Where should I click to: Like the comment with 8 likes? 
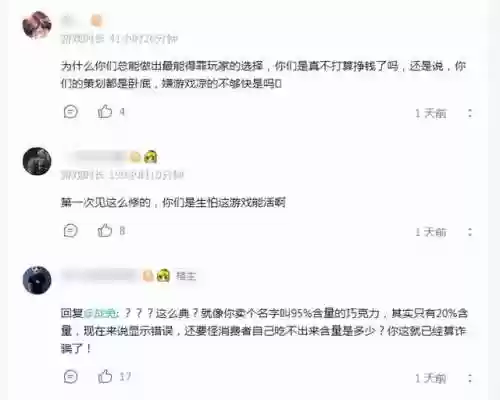[105, 230]
